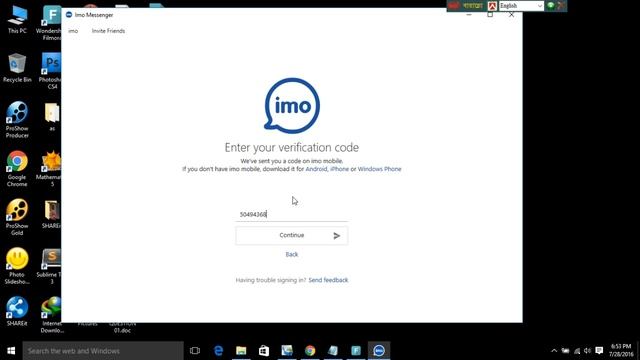Select the This PC desktop icon
The width and height of the screenshot is (640, 360).
(17, 20)
